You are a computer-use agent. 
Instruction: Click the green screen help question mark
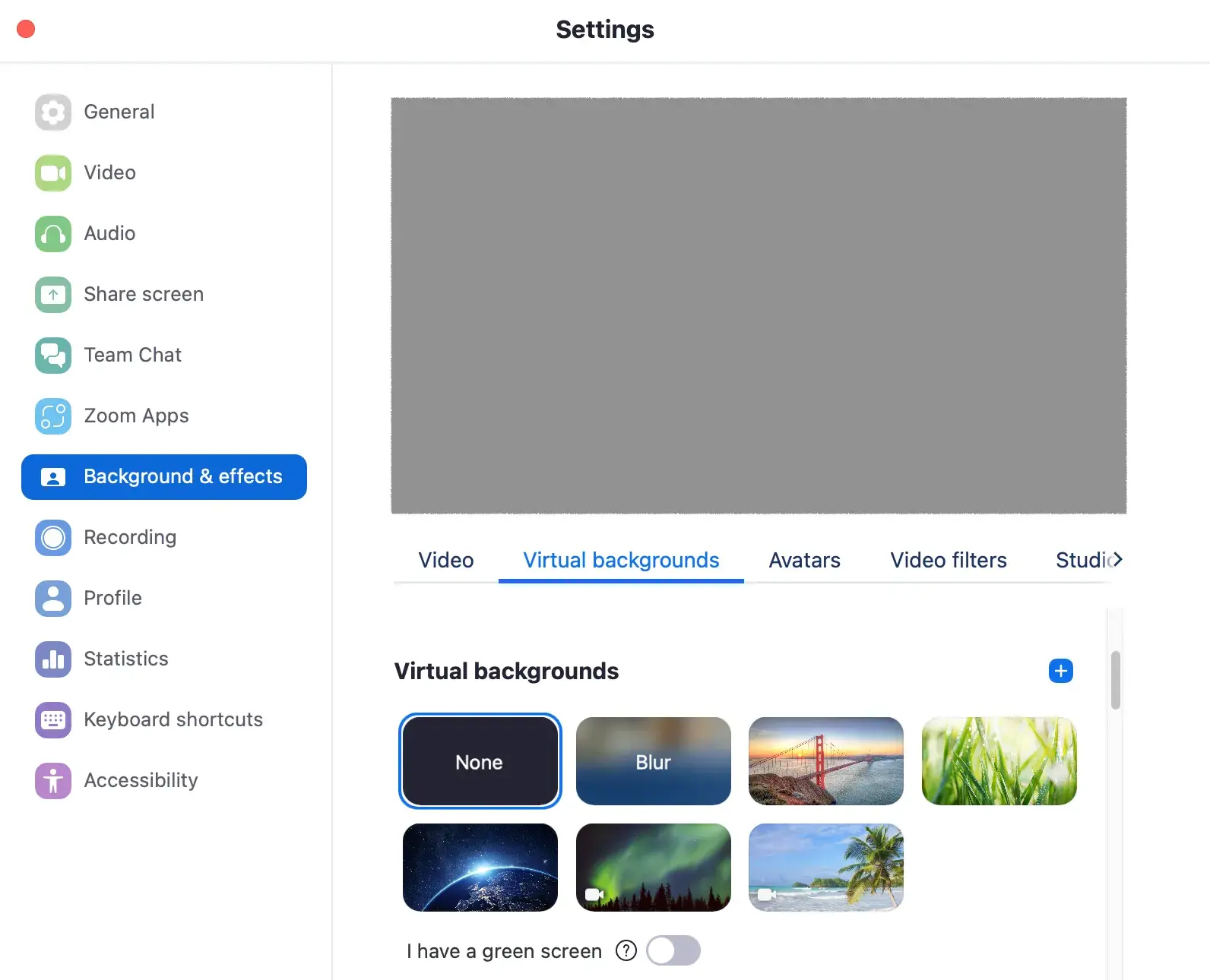(x=626, y=950)
